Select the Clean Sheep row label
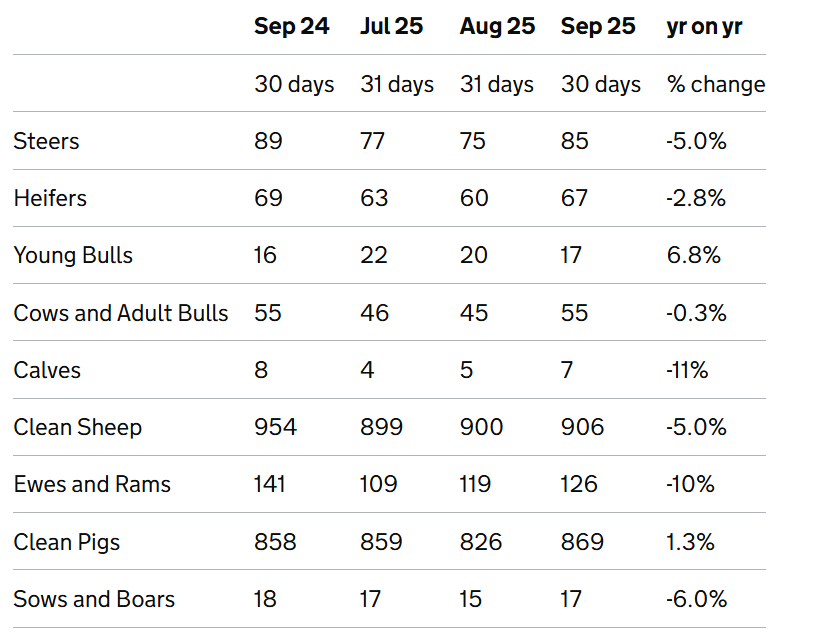The image size is (832, 633). 78,427
